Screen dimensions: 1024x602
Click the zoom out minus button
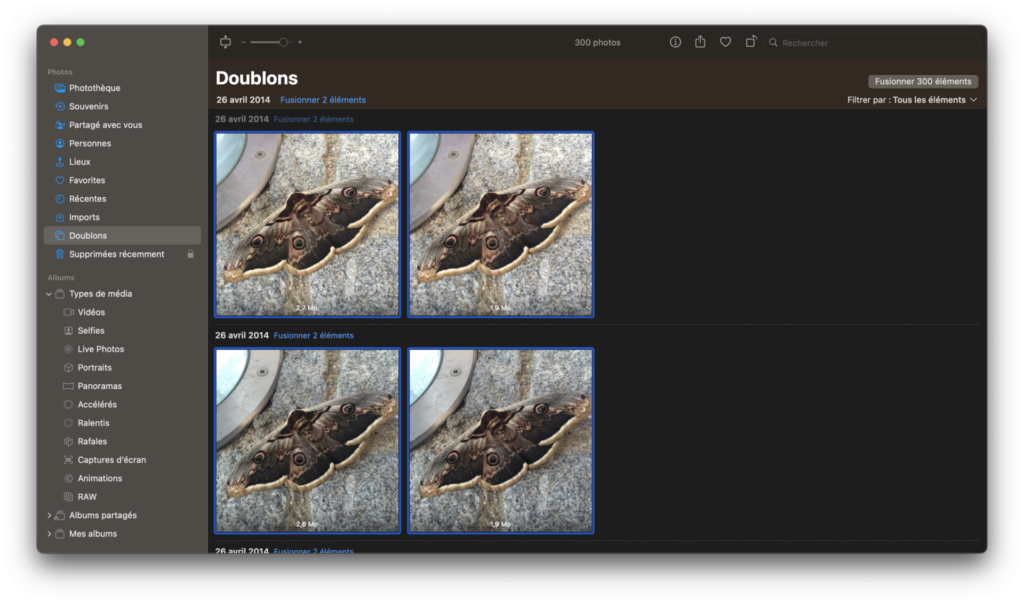pyautogui.click(x=243, y=42)
